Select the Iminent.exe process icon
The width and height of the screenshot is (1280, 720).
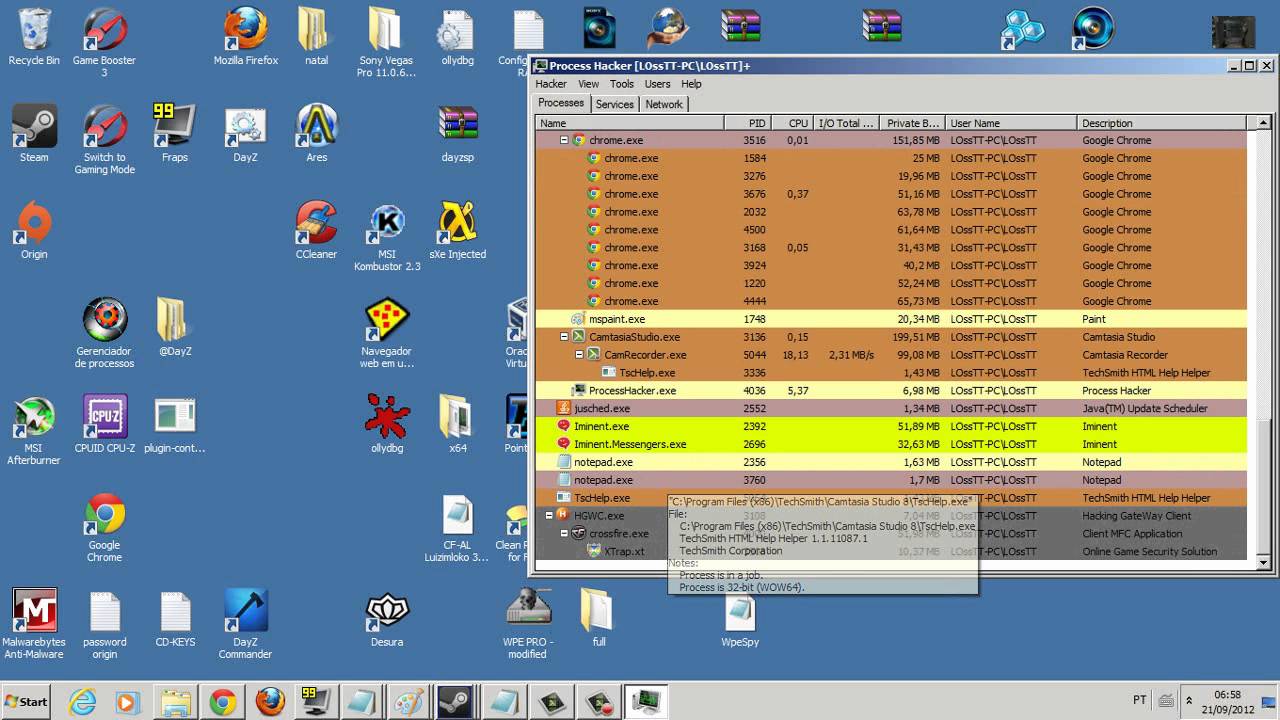[564, 426]
